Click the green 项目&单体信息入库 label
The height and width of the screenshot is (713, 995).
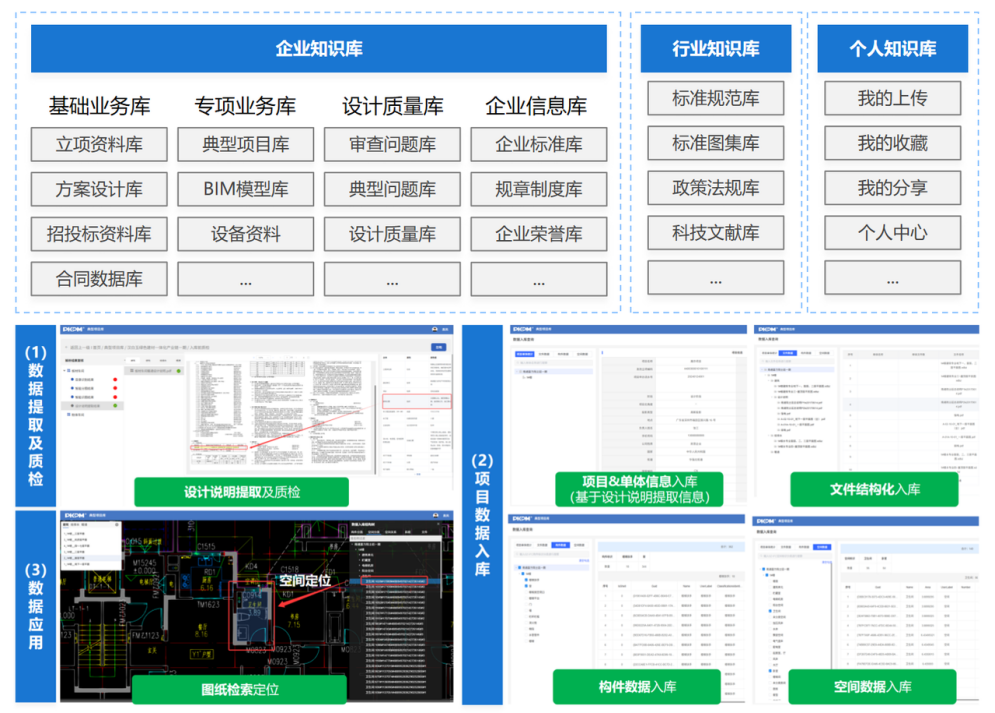click(x=640, y=489)
